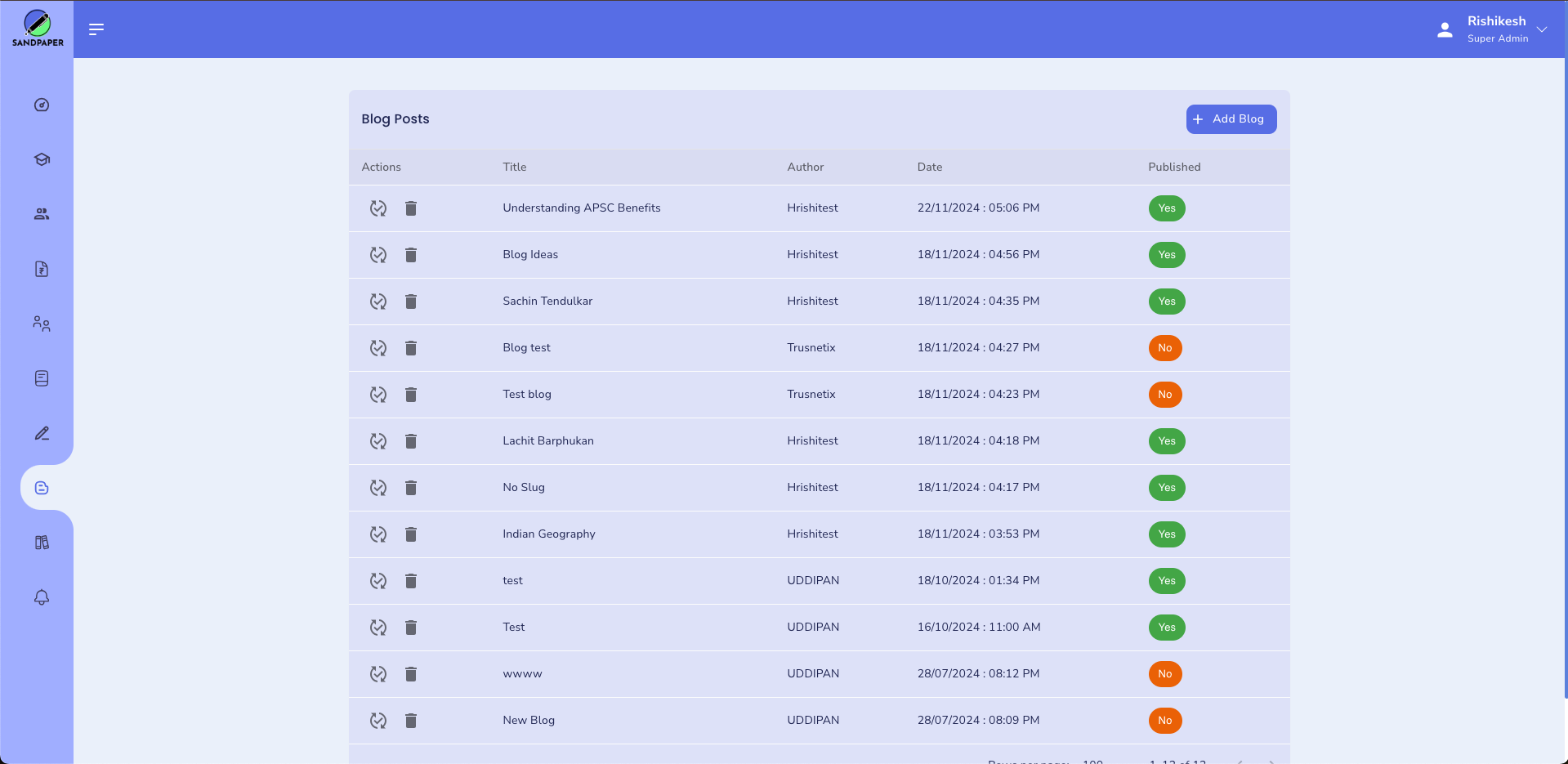Click the rupee invoice document icon

(40, 269)
